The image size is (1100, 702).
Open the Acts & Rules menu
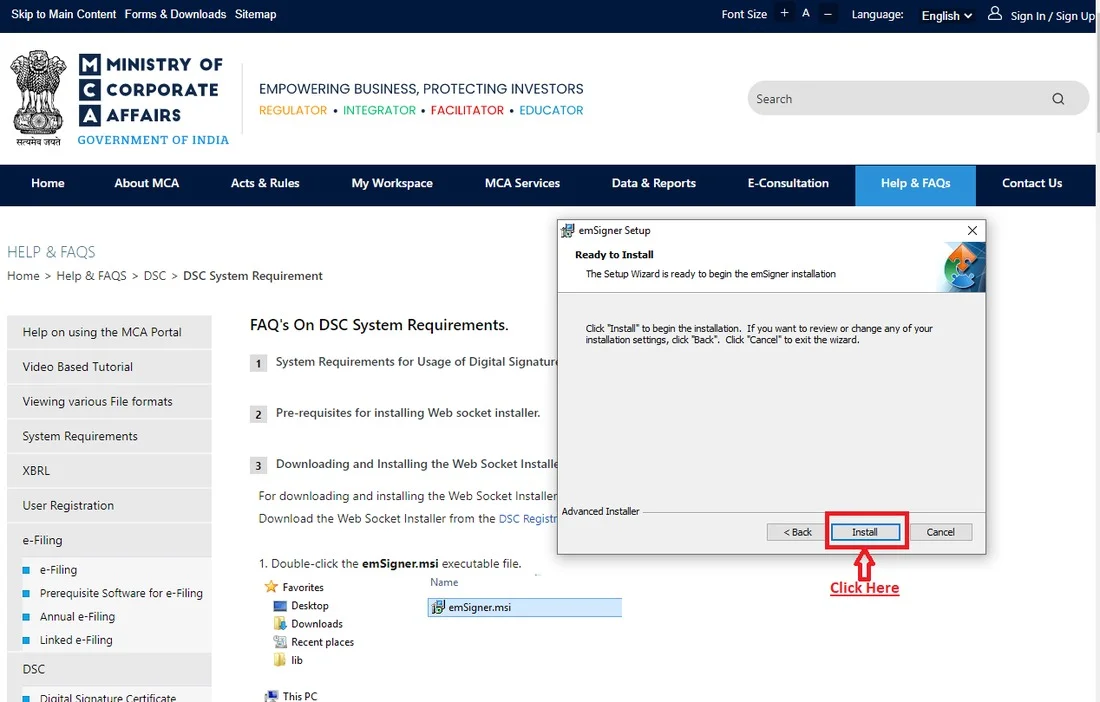click(265, 183)
